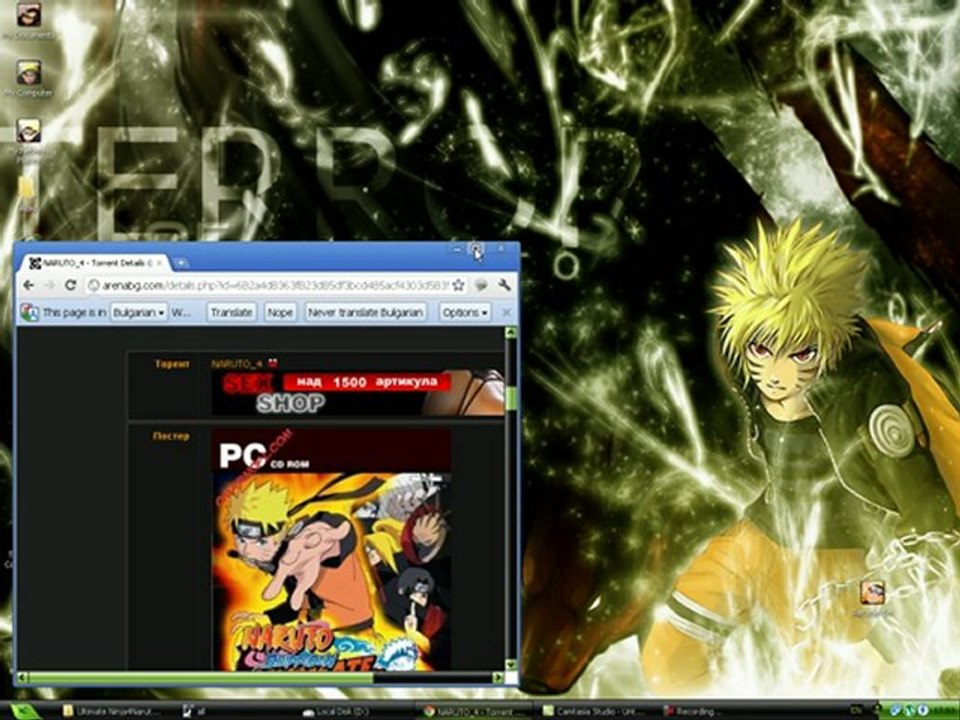Close the NARUTO_4 Torrent Details tab
Viewport: 960px width, 720px height.
click(160, 263)
